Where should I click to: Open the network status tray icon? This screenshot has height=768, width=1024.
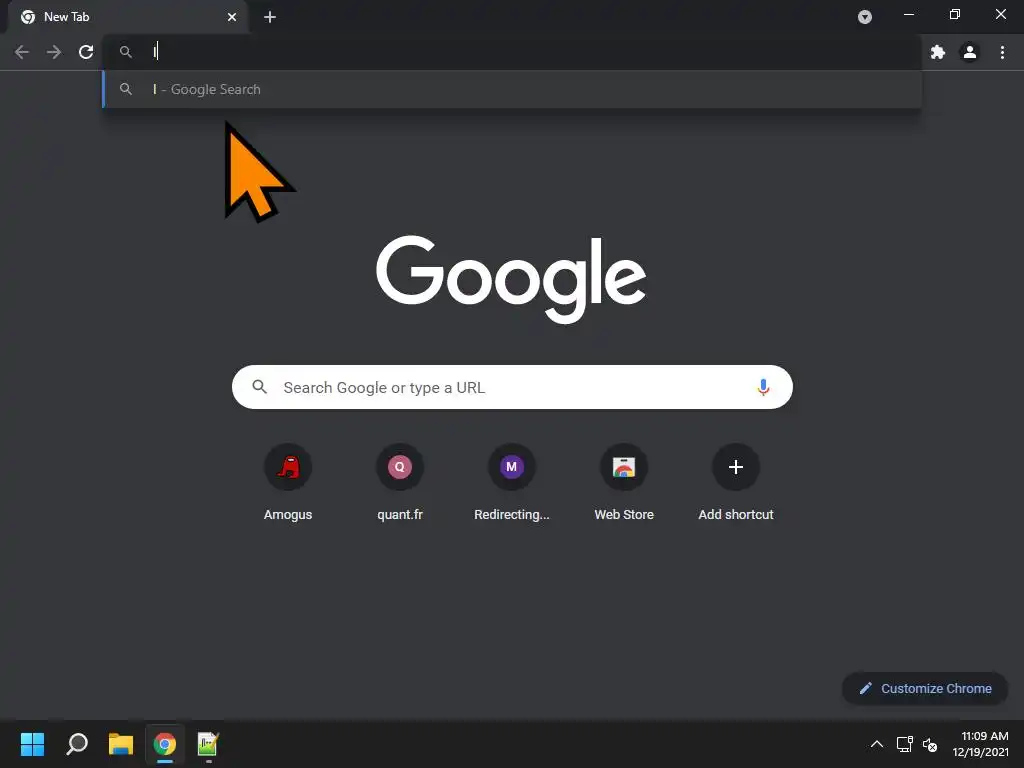coord(904,744)
